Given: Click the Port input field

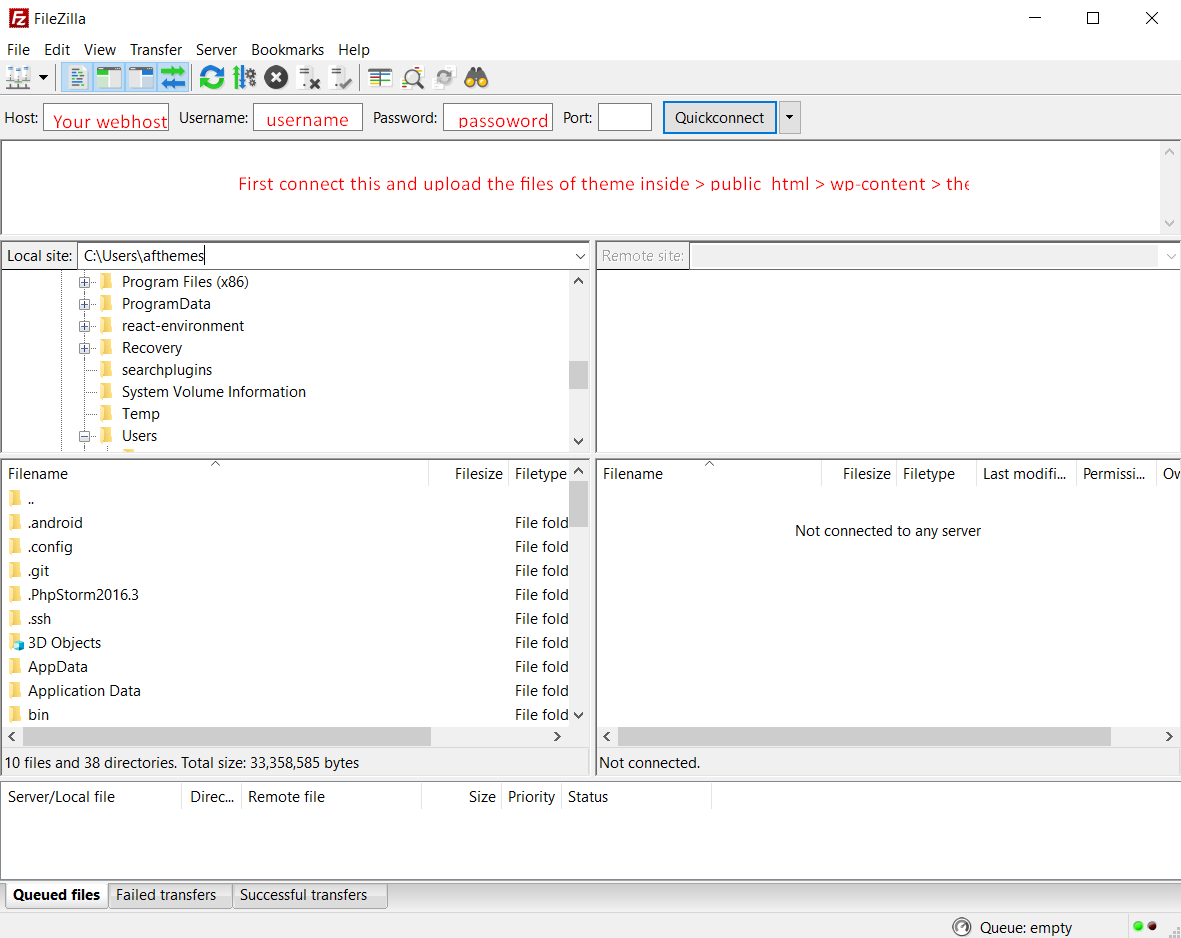Looking at the screenshot, I should [624, 118].
